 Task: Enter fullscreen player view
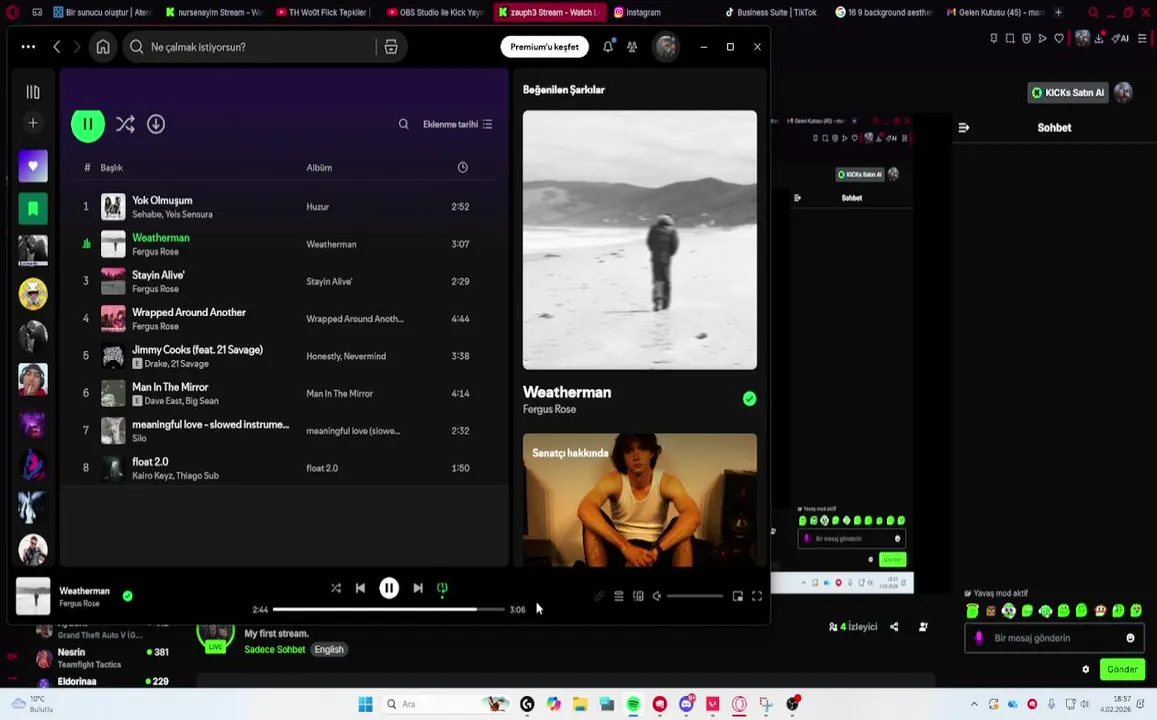(757, 596)
